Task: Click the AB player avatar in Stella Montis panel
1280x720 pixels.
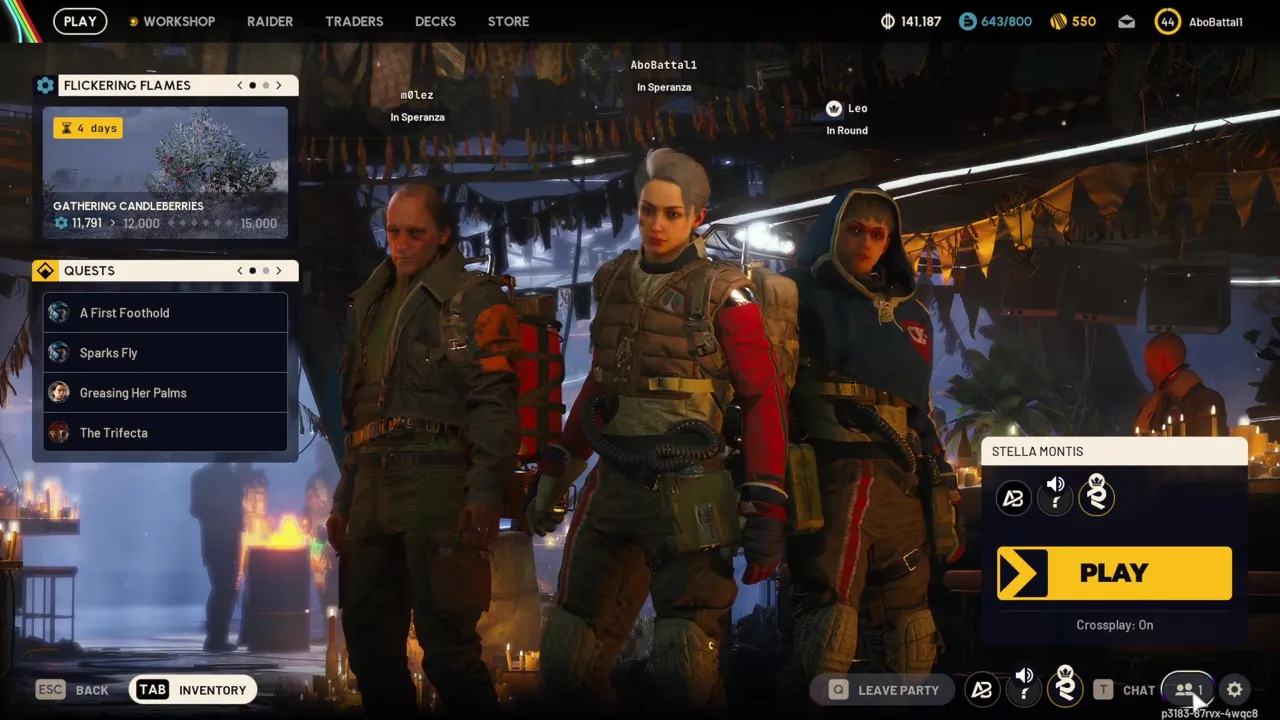Action: (x=1013, y=498)
